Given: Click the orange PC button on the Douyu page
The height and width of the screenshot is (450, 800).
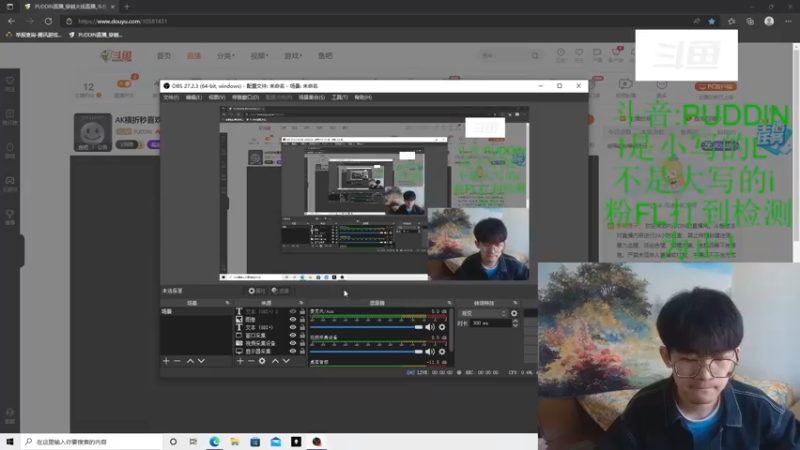Looking at the screenshot, I should pyautogui.click(x=715, y=86).
